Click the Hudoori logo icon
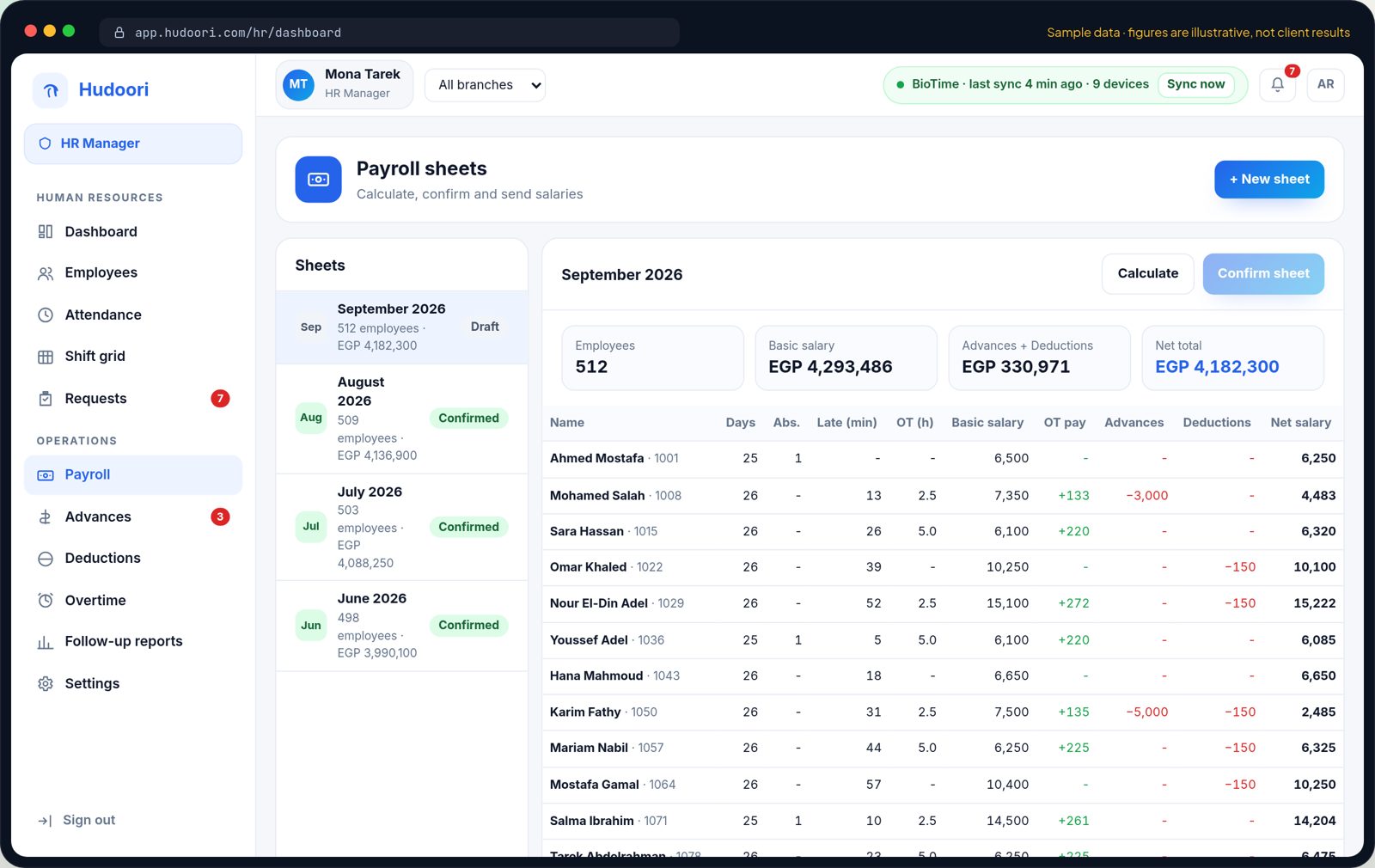This screenshot has width=1375, height=868. click(x=51, y=90)
